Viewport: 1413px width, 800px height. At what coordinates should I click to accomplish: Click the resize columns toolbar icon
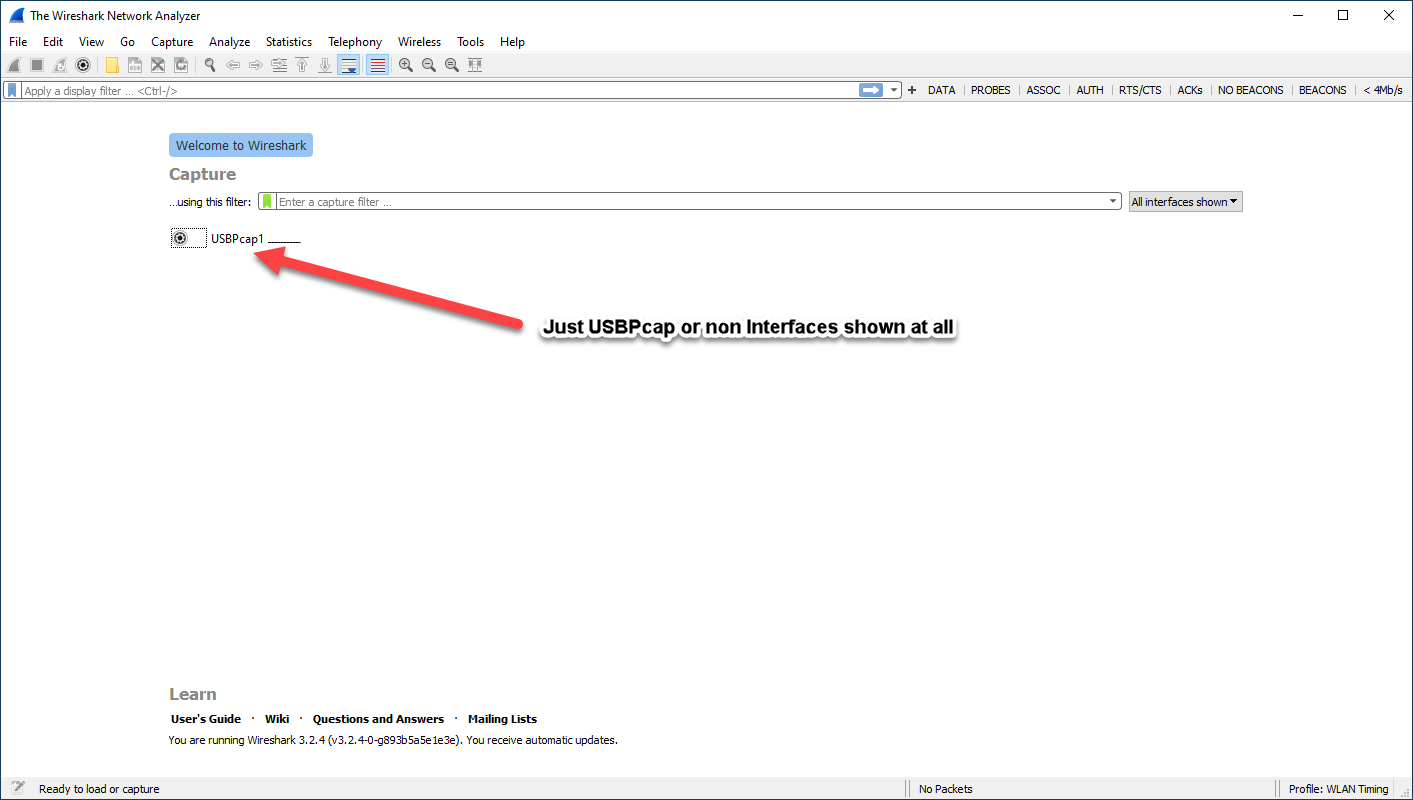tap(475, 65)
